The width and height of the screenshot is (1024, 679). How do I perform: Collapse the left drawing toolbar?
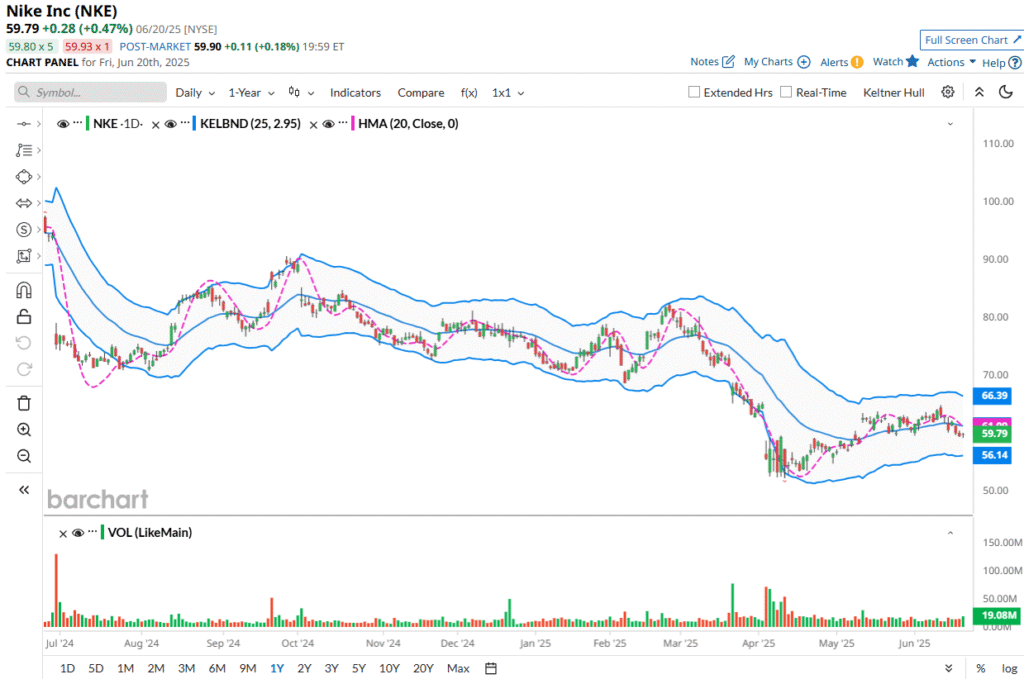click(25, 490)
